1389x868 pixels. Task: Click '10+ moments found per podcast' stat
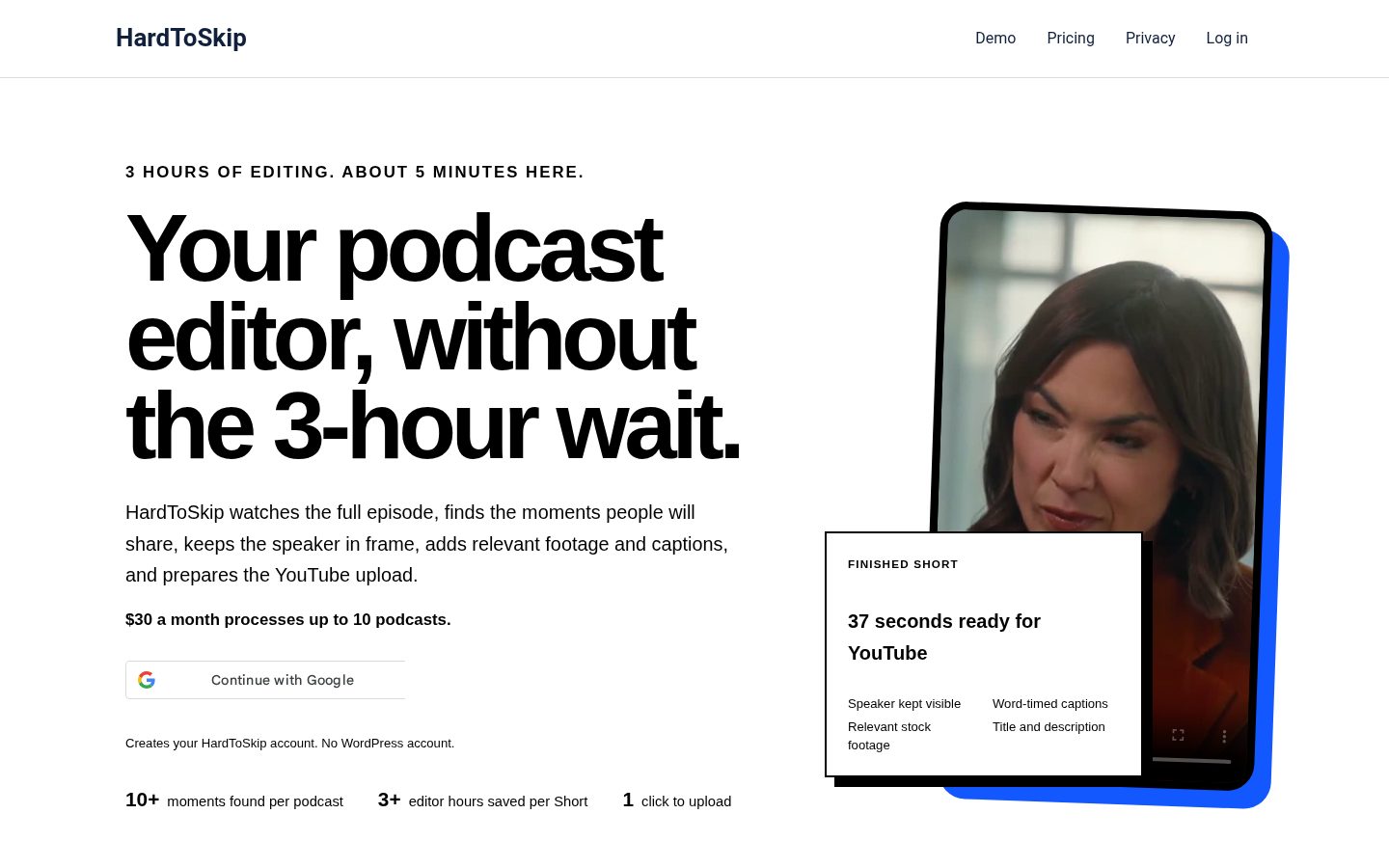point(234,800)
